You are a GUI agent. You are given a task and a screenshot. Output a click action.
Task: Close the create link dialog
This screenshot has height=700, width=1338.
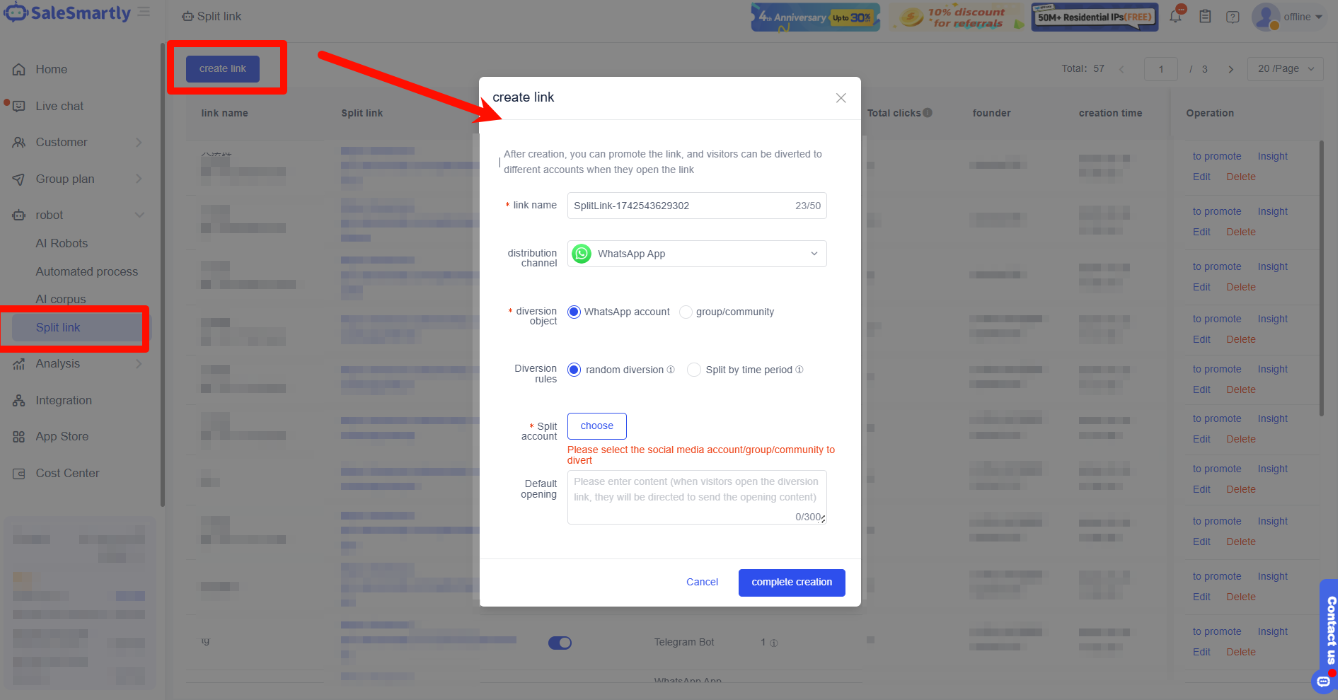tap(841, 98)
